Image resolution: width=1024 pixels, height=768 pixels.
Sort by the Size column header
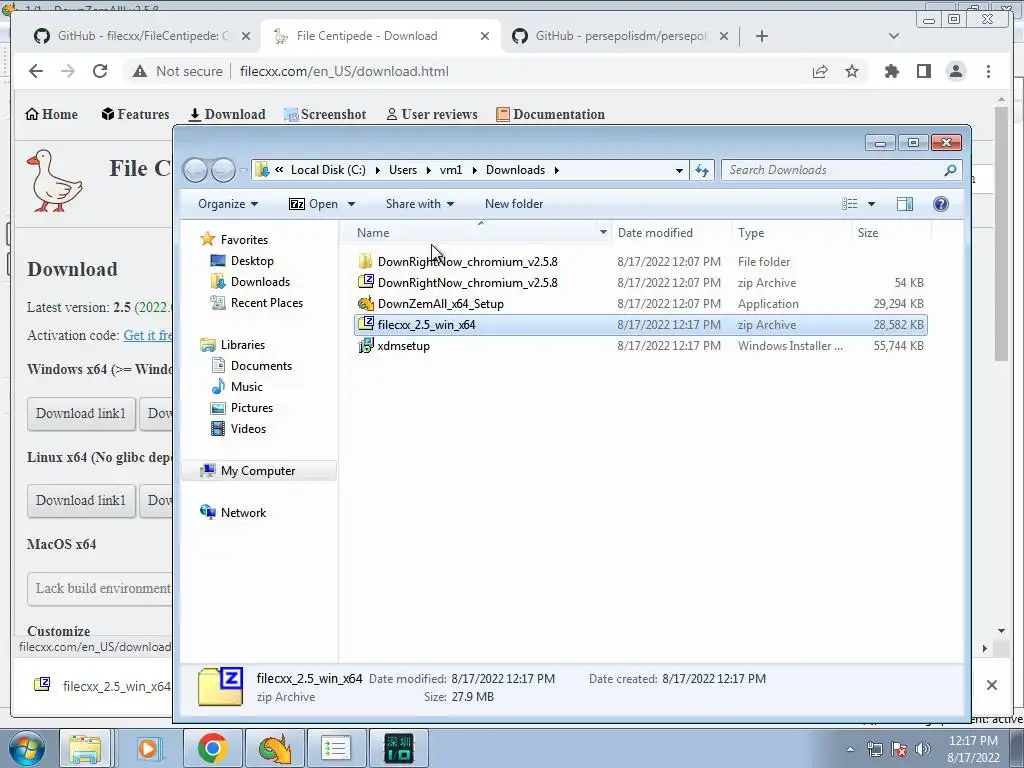pyautogui.click(x=868, y=232)
